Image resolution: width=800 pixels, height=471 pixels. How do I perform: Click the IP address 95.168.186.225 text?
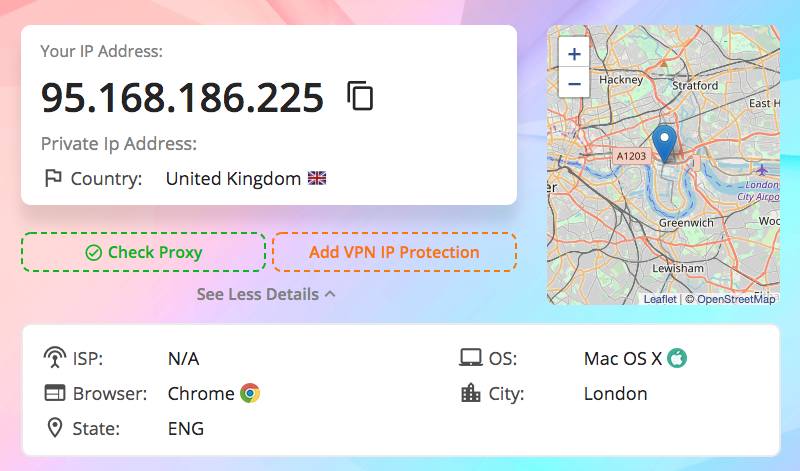click(182, 97)
